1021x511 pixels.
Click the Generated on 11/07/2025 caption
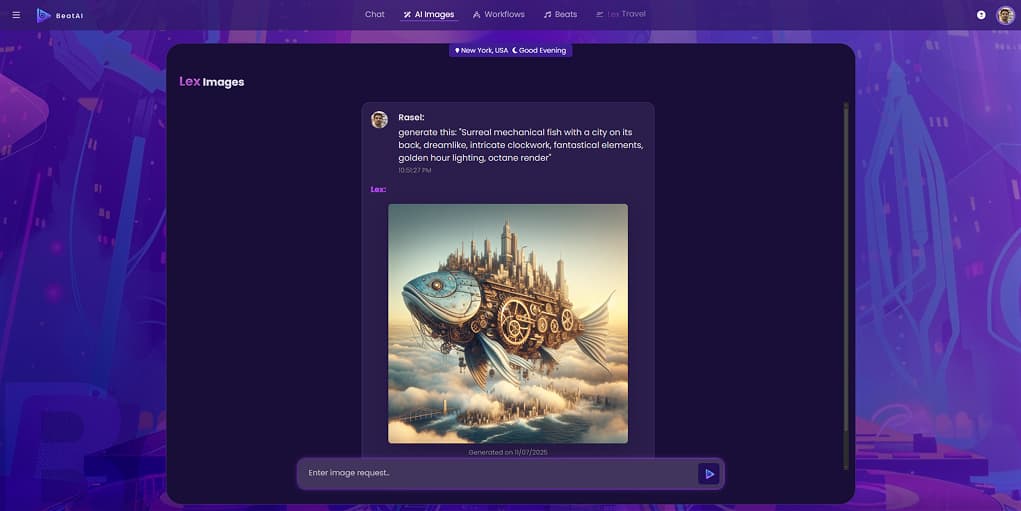(508, 452)
